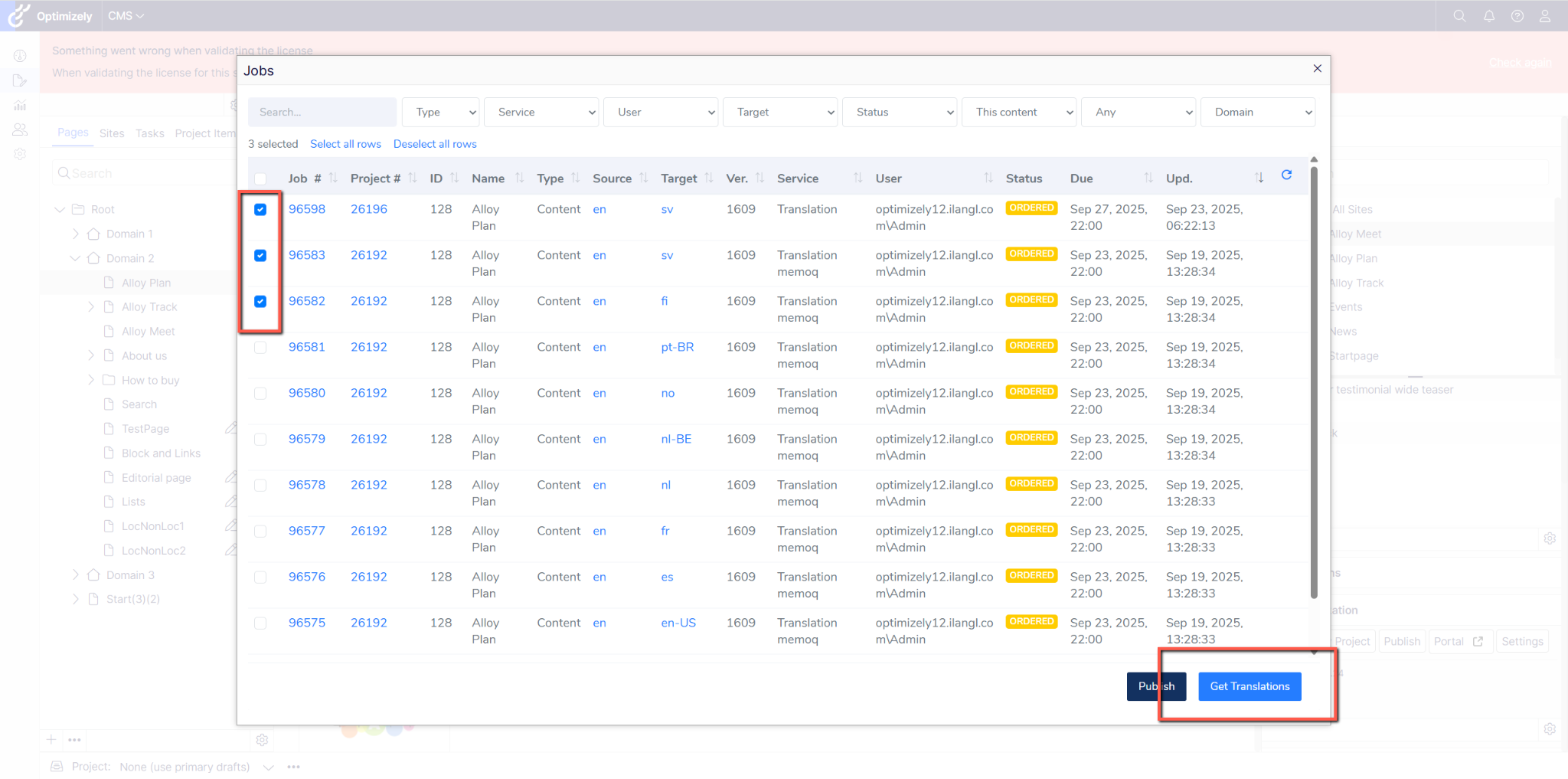This screenshot has width=1568, height=779.
Task: Open the edit content icon in left sidebar
Action: (x=20, y=80)
